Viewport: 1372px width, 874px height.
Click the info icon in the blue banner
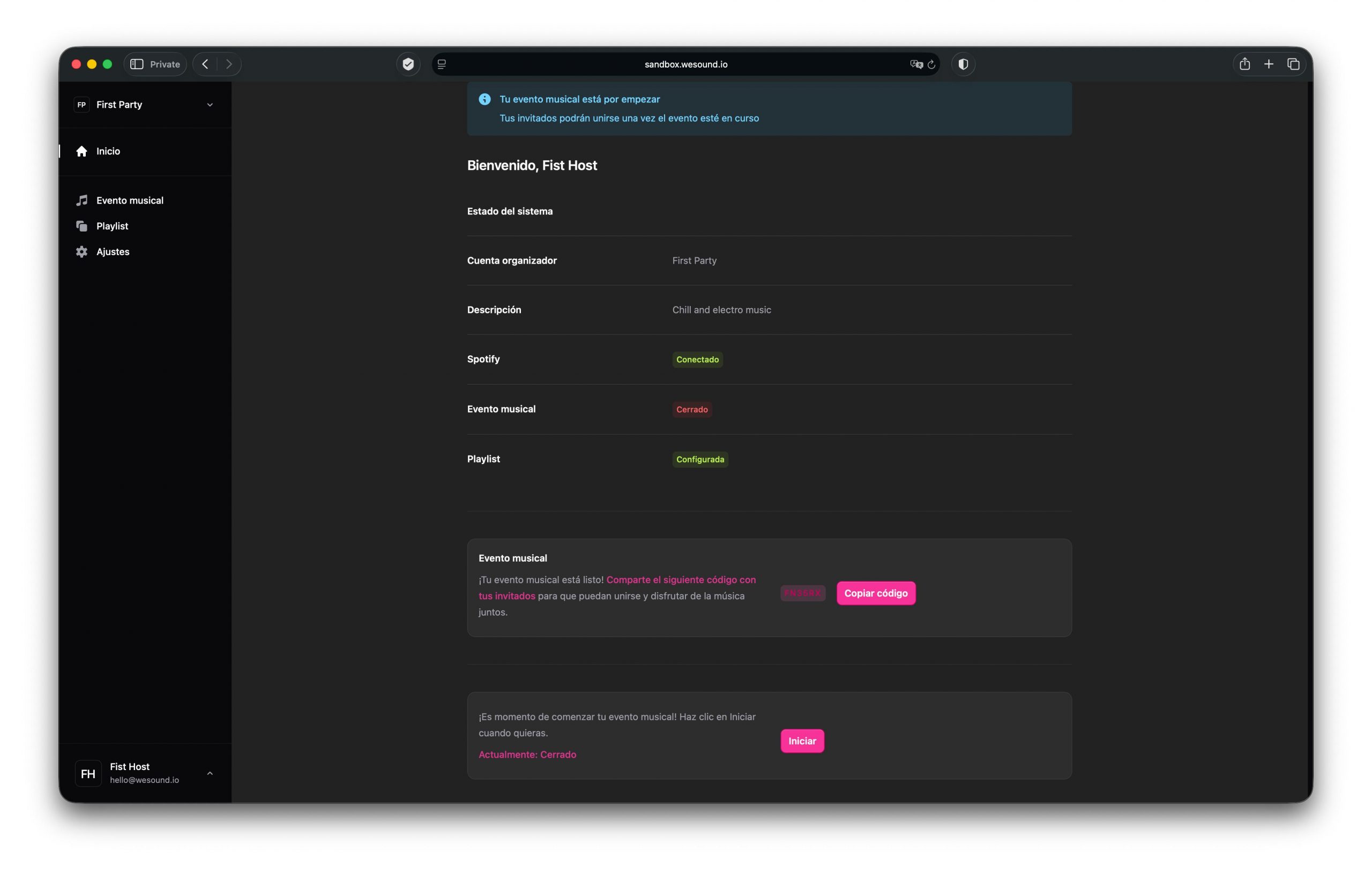click(485, 99)
